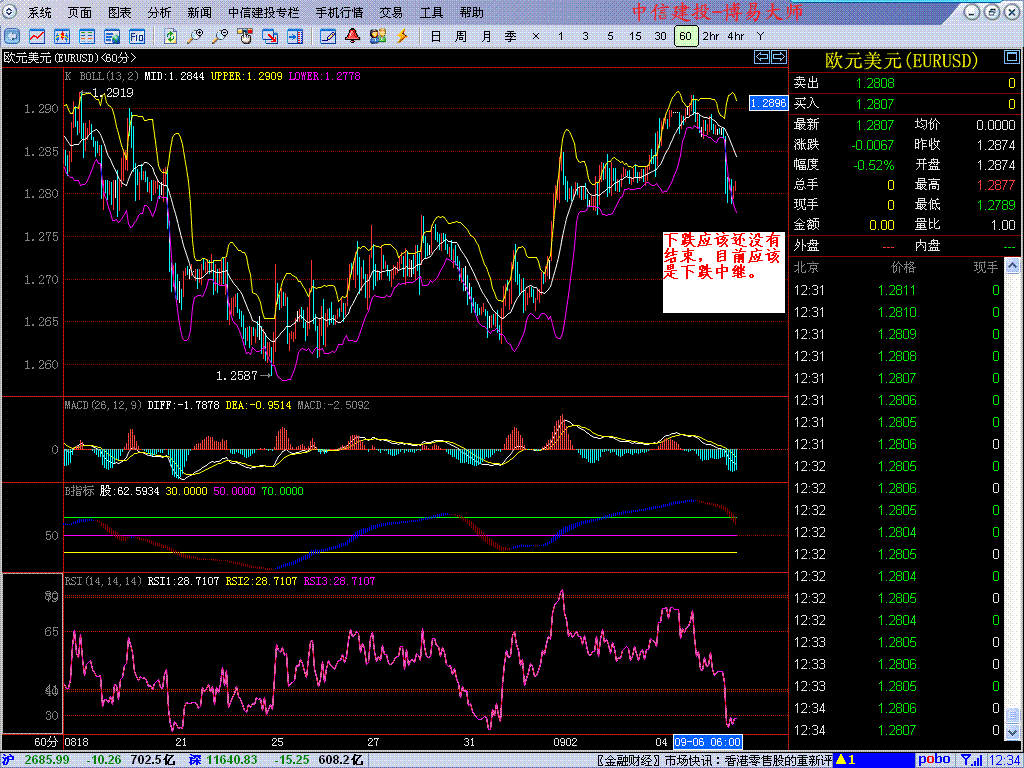
Task: Select the Y yearly period
Action: click(x=760, y=37)
